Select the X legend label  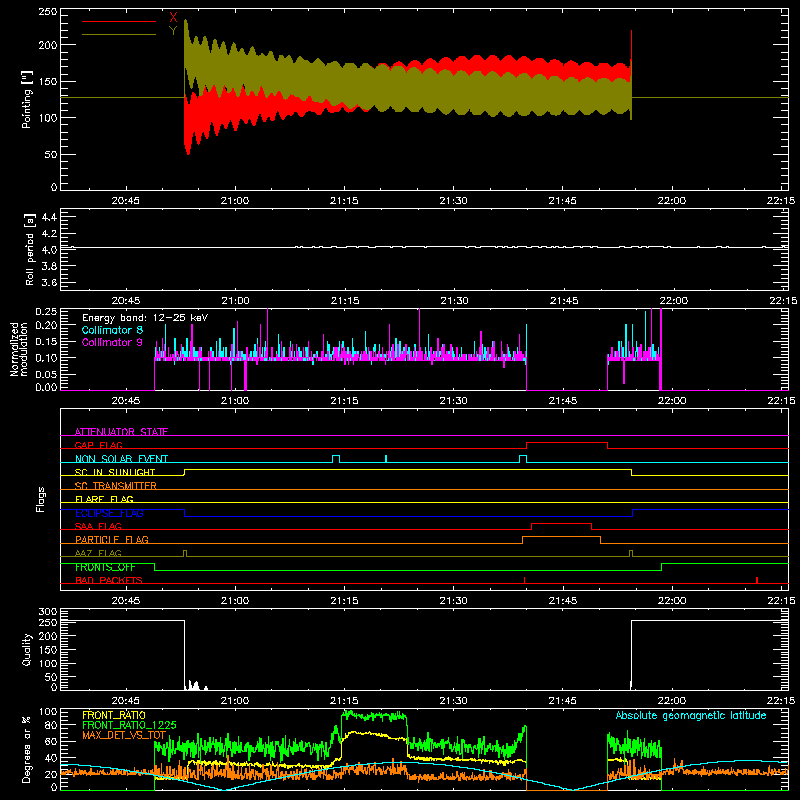(x=173, y=18)
